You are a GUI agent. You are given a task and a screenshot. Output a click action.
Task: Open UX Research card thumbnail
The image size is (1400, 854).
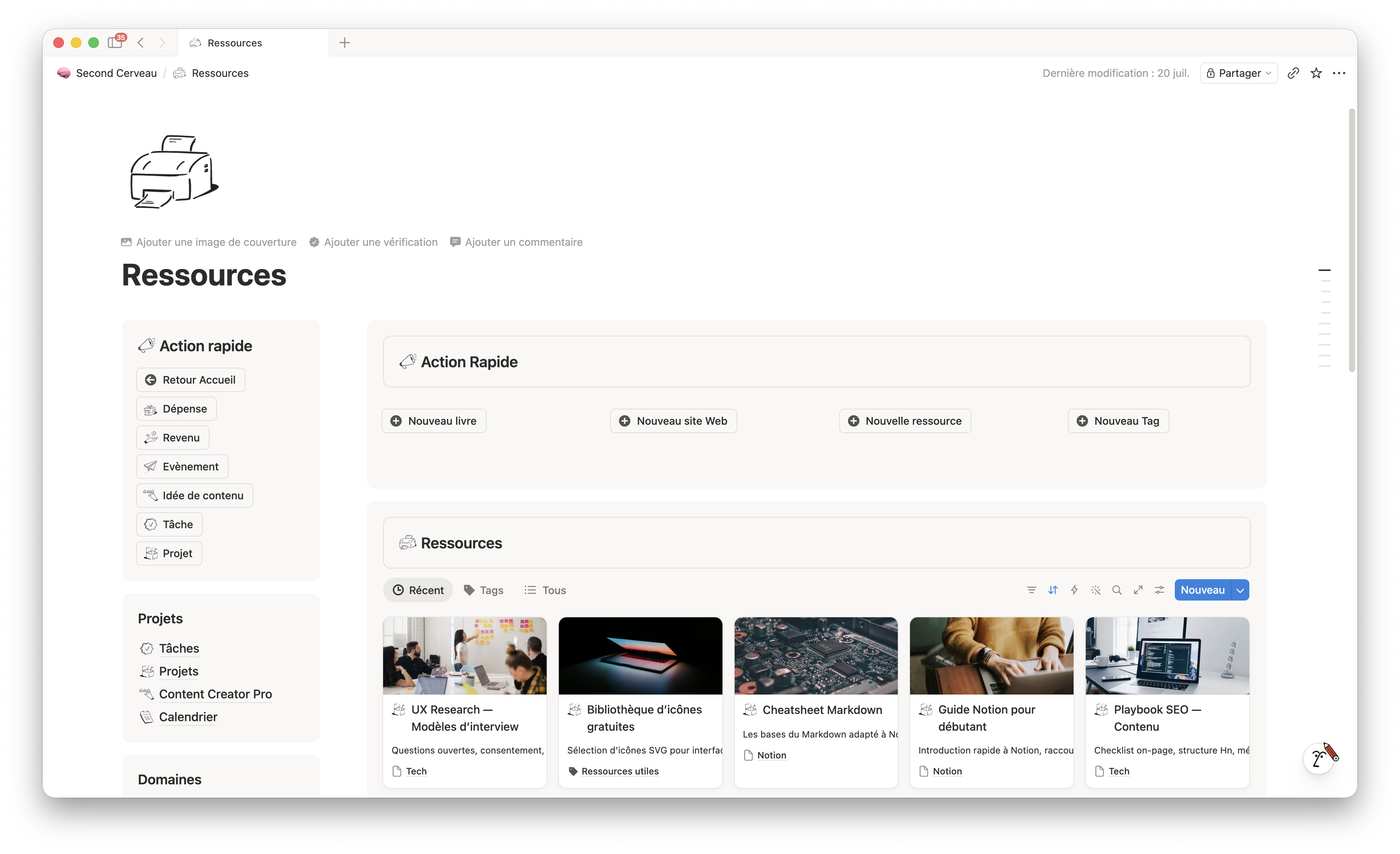tap(465, 656)
